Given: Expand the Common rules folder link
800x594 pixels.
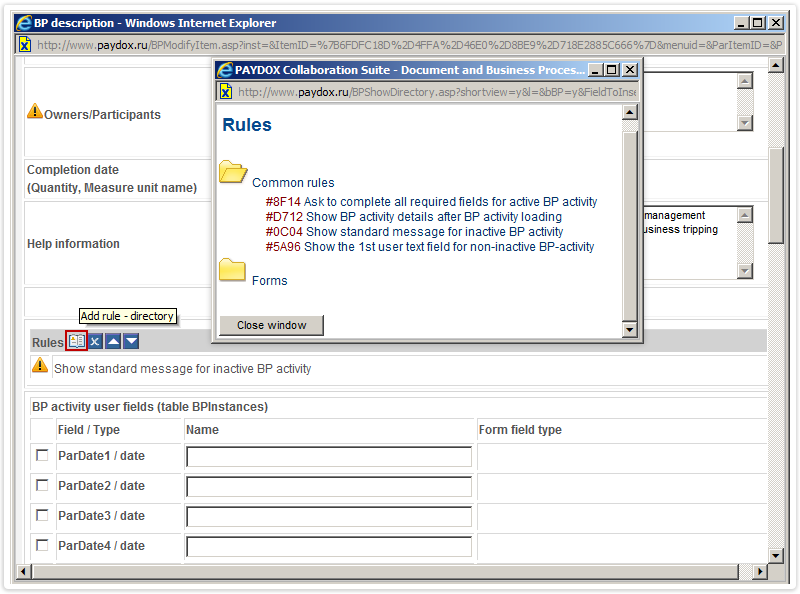Looking at the screenshot, I should click(x=293, y=183).
